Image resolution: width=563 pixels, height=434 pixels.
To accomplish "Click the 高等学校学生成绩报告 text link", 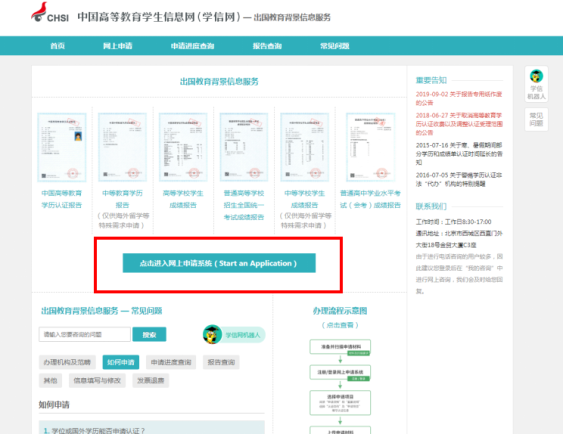I will point(183,199).
